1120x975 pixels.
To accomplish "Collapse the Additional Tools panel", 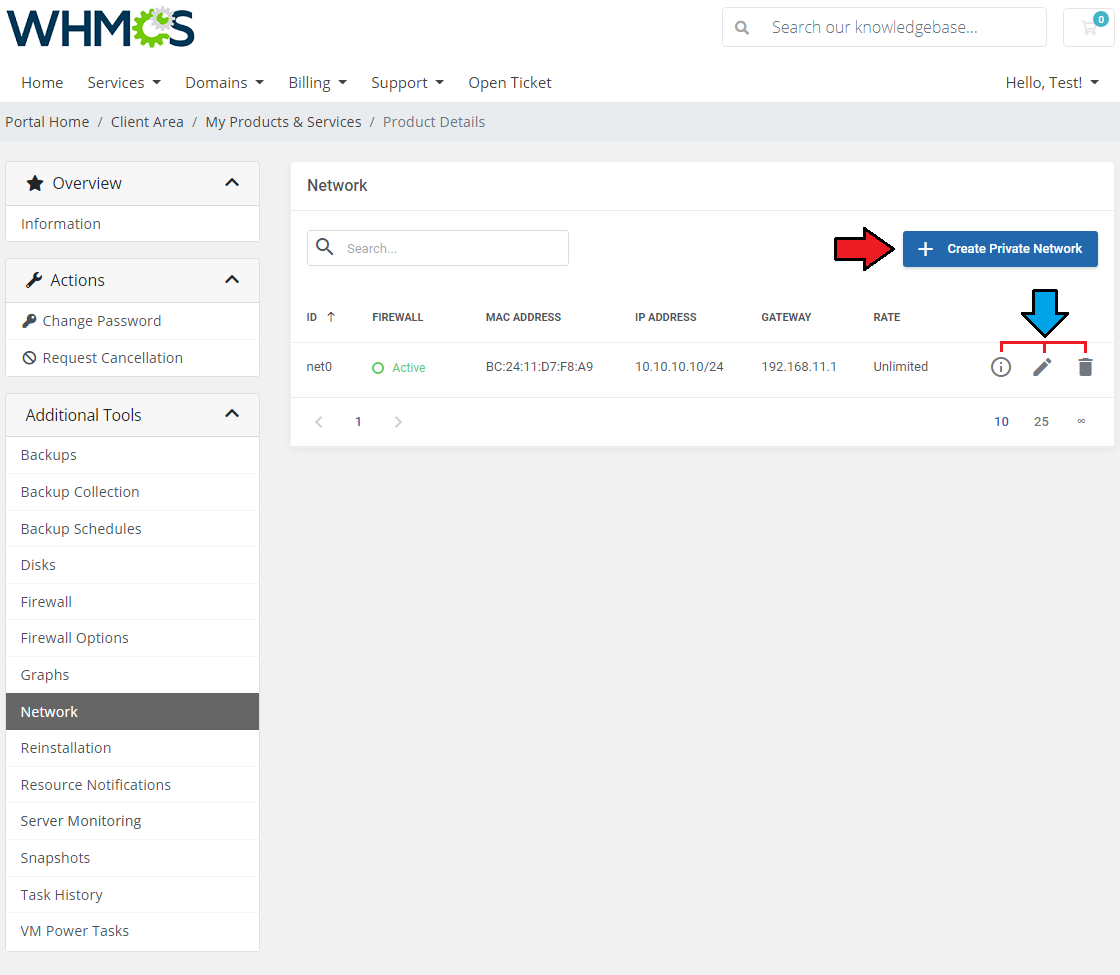I will [232, 414].
